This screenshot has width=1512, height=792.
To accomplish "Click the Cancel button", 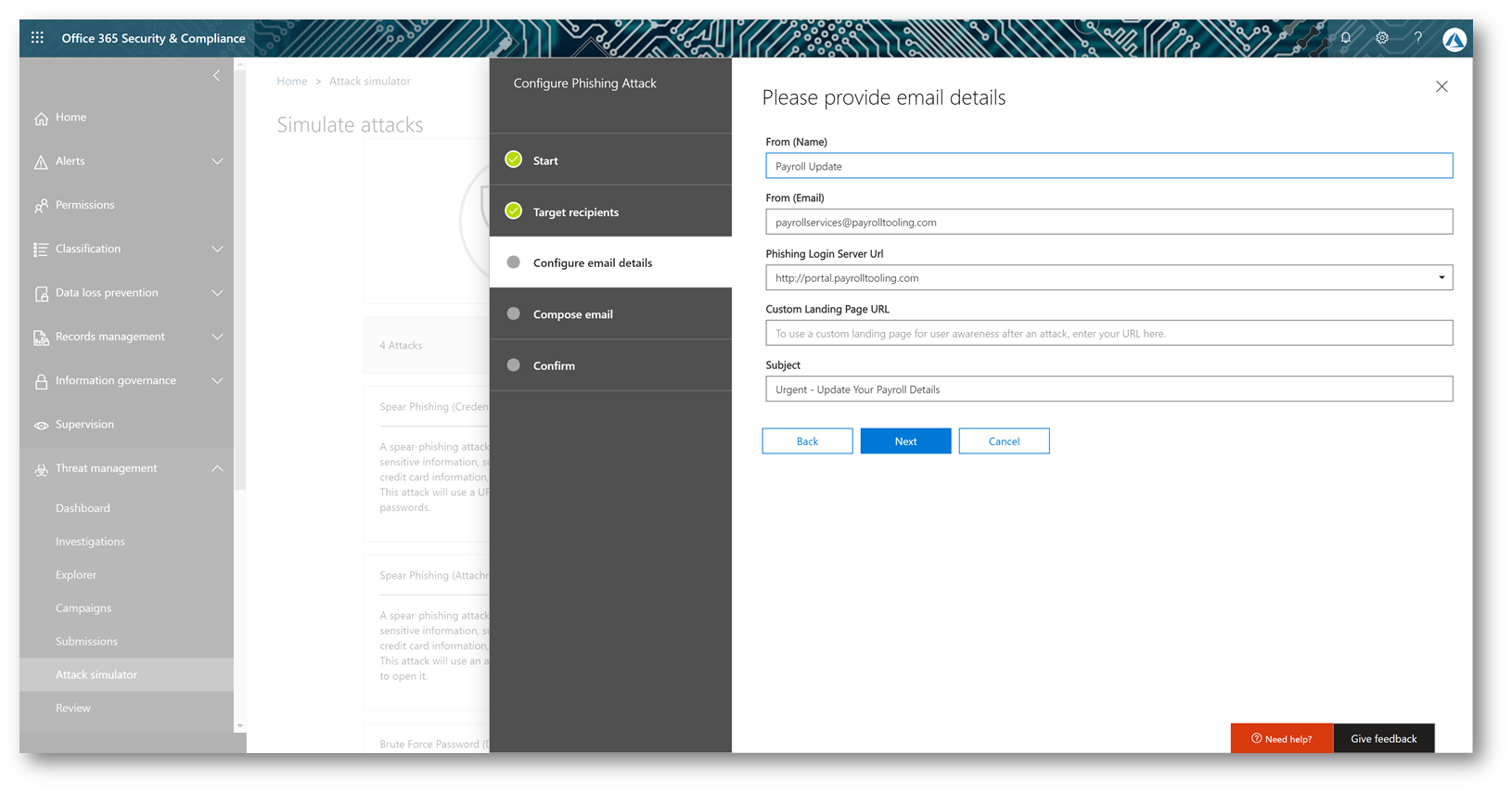I will click(1004, 441).
